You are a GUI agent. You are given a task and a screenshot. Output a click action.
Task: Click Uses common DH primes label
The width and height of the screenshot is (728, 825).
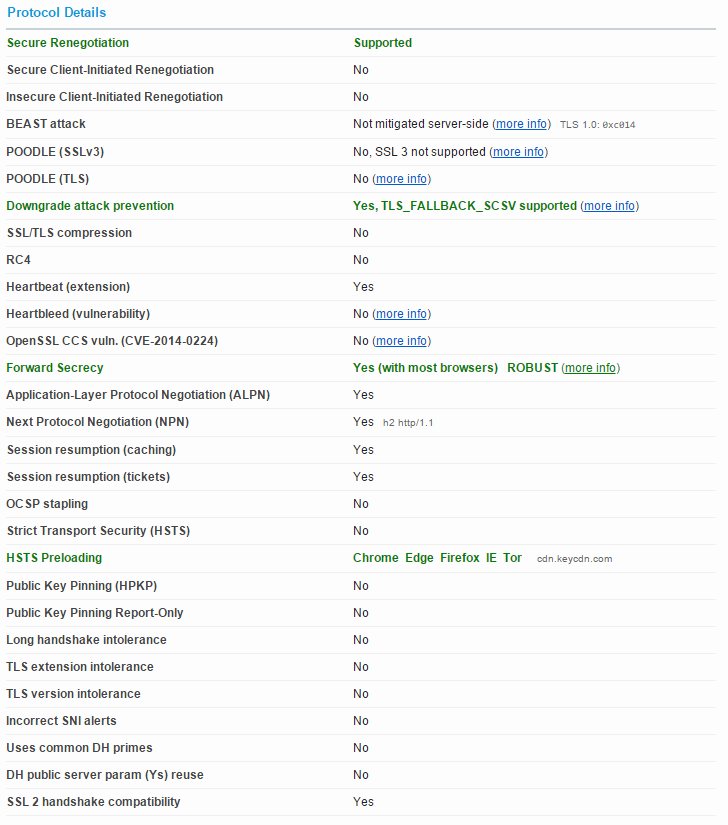click(x=79, y=748)
